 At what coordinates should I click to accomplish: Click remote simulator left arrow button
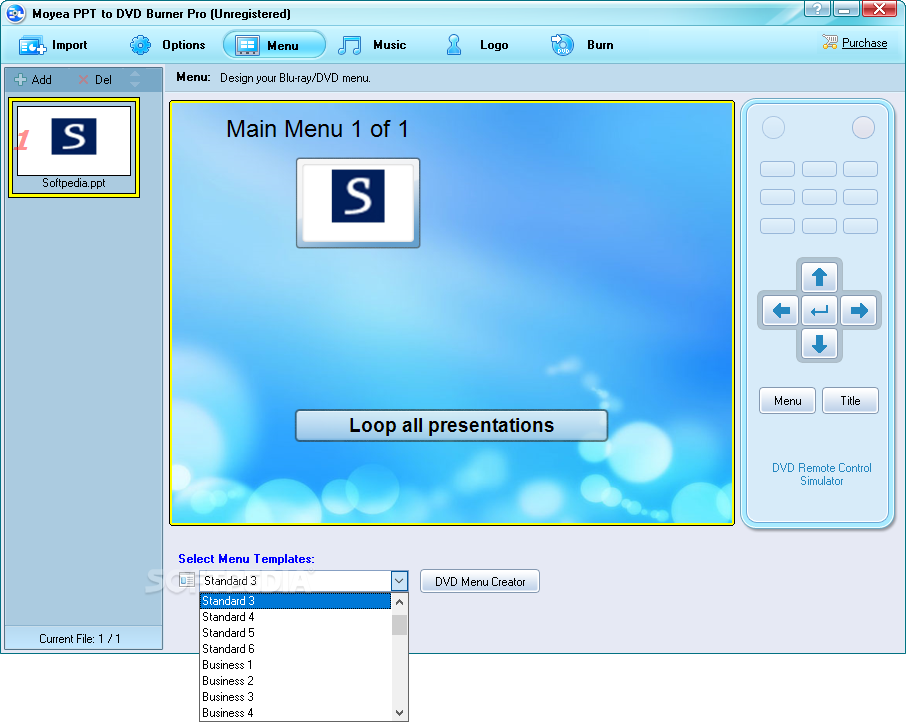[781, 311]
